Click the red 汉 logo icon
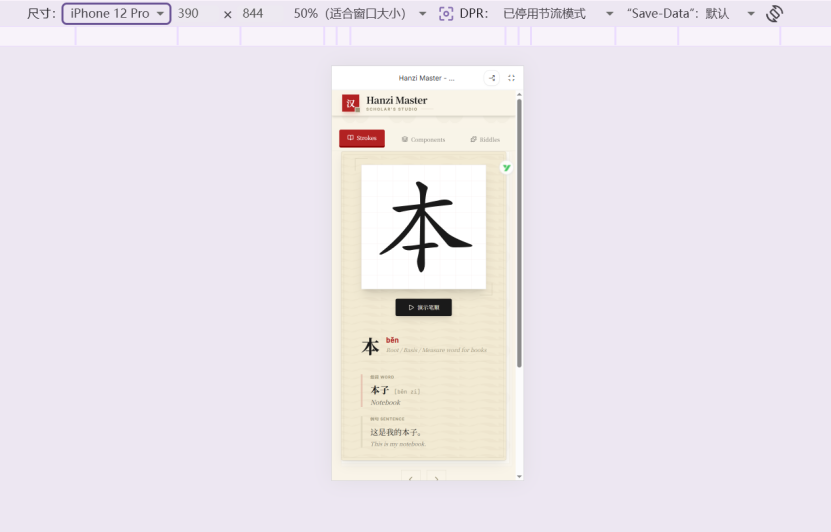Image resolution: width=831 pixels, height=532 pixels. tap(350, 103)
